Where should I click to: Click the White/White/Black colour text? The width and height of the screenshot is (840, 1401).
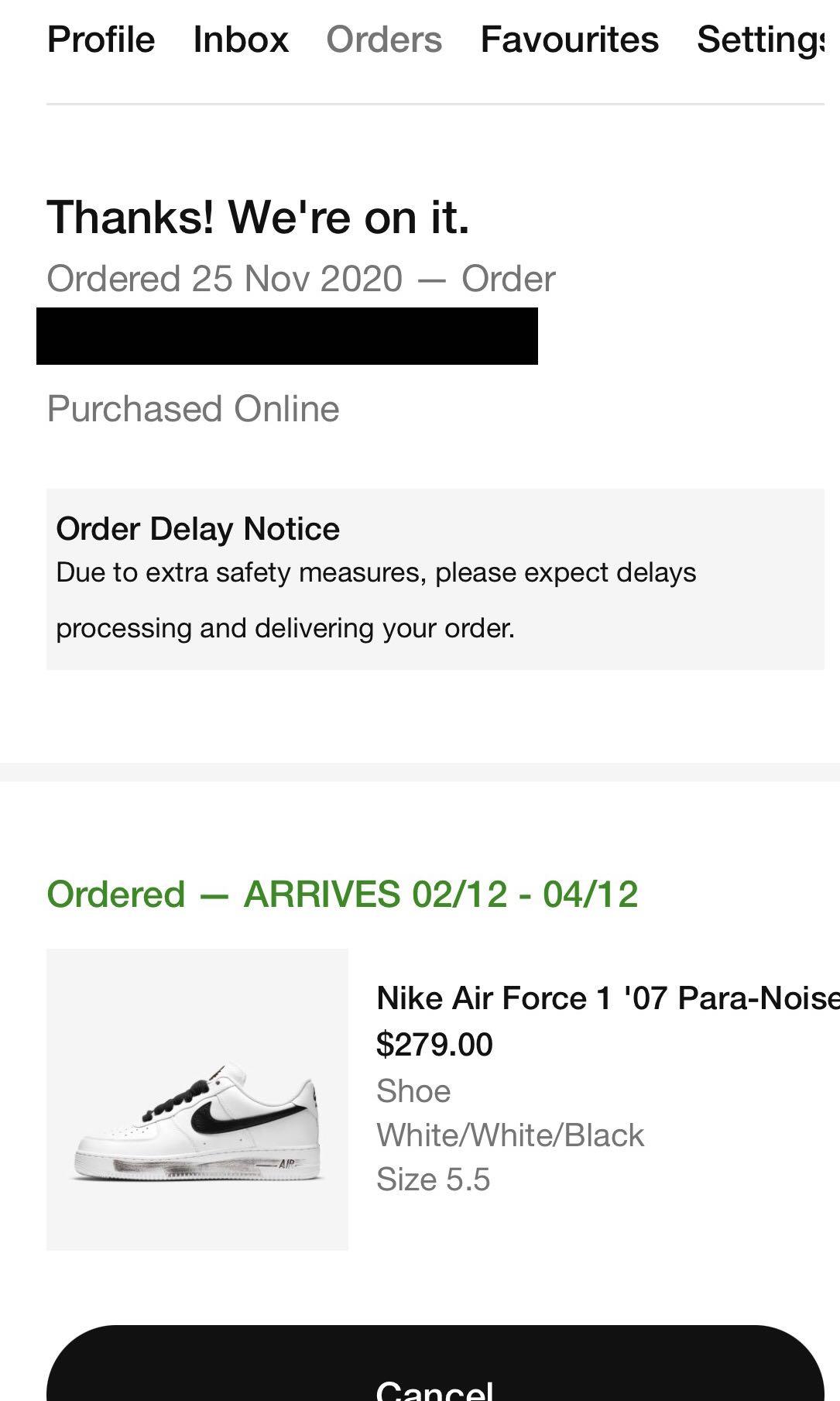pyautogui.click(x=510, y=1135)
